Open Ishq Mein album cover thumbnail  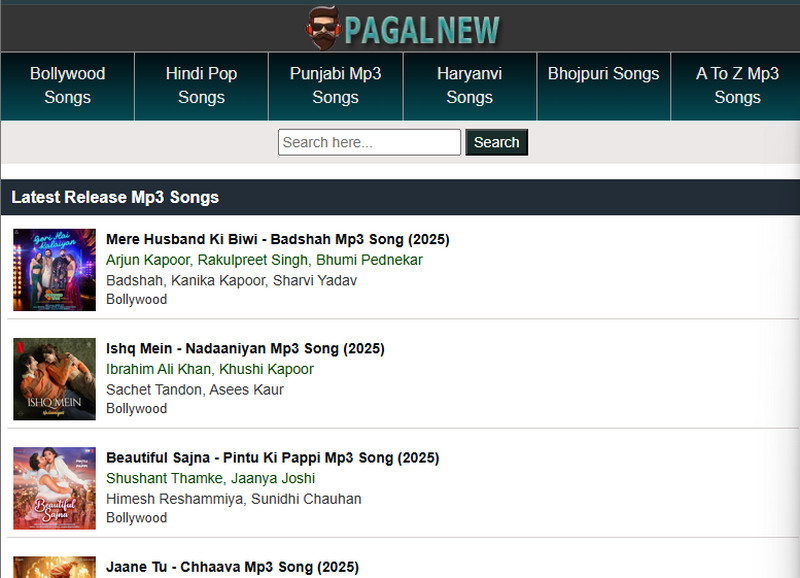click(x=55, y=379)
